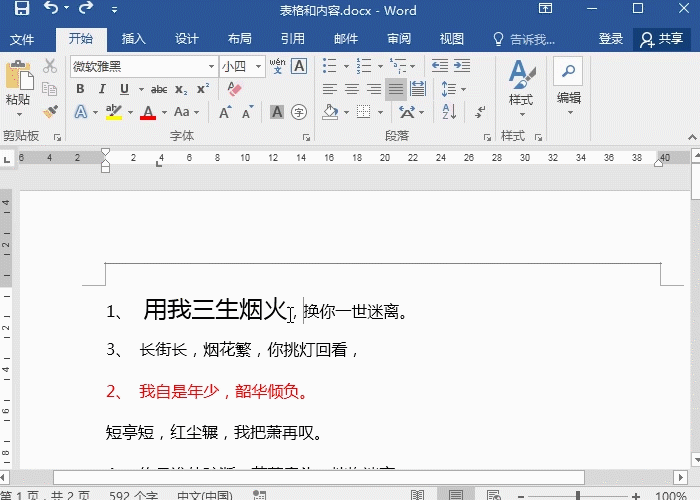Click the Undo arrow icon
The height and width of the screenshot is (500, 700).
[x=52, y=9]
